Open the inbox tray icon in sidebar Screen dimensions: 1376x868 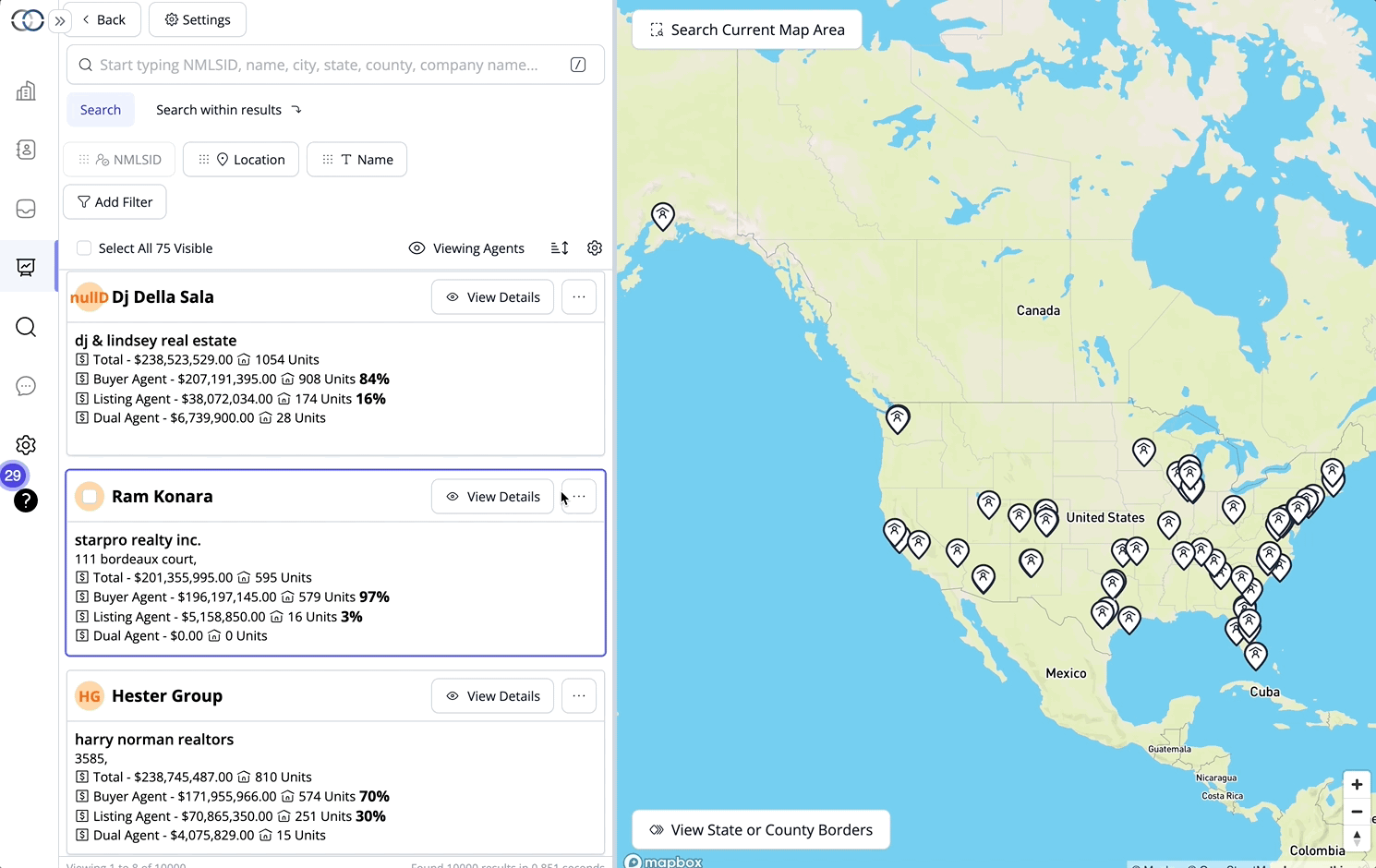pyautogui.click(x=25, y=209)
